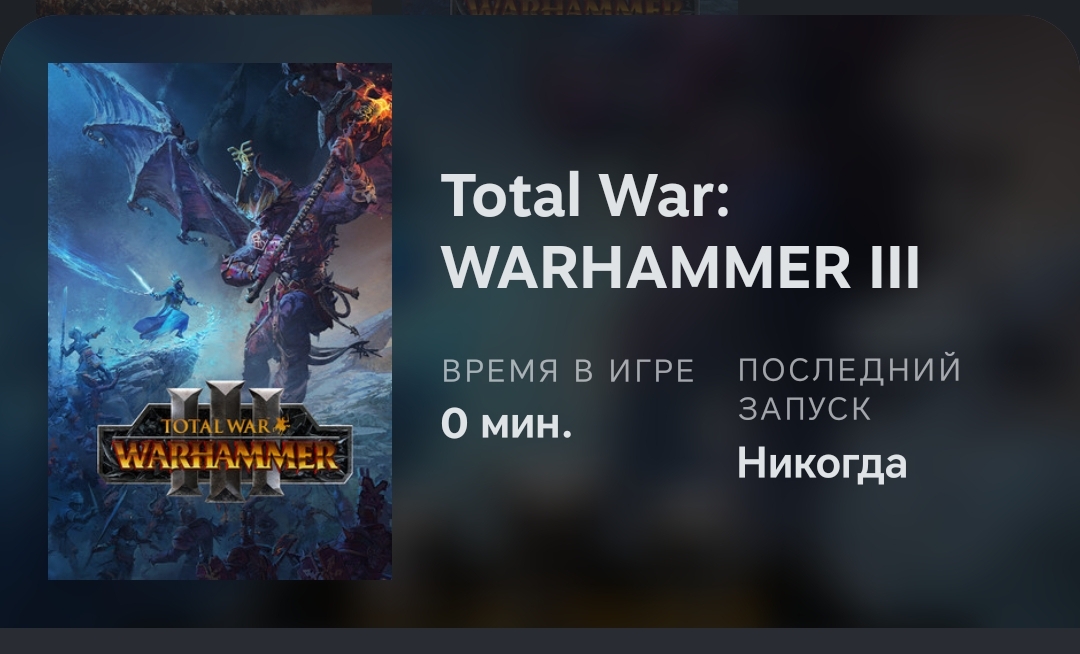This screenshot has height=654, width=1080.
Task: Click the dark bar below the game card
Action: 540,641
